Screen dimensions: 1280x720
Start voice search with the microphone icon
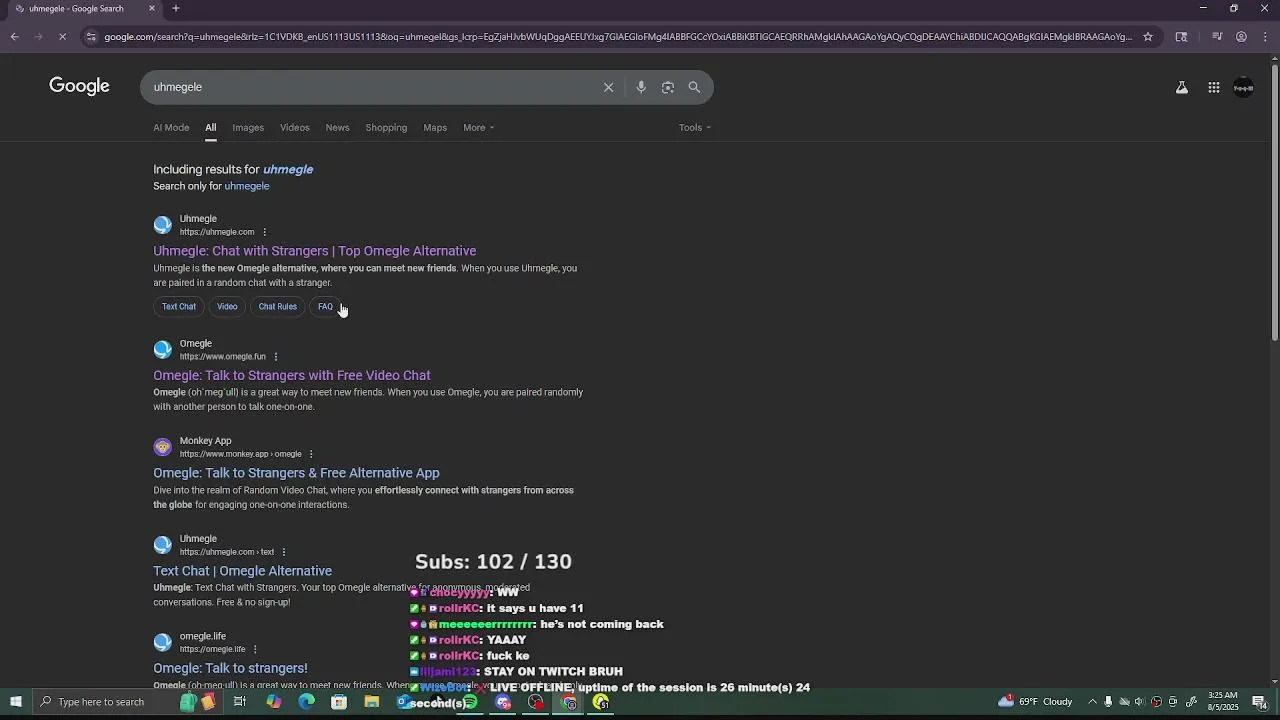click(641, 87)
